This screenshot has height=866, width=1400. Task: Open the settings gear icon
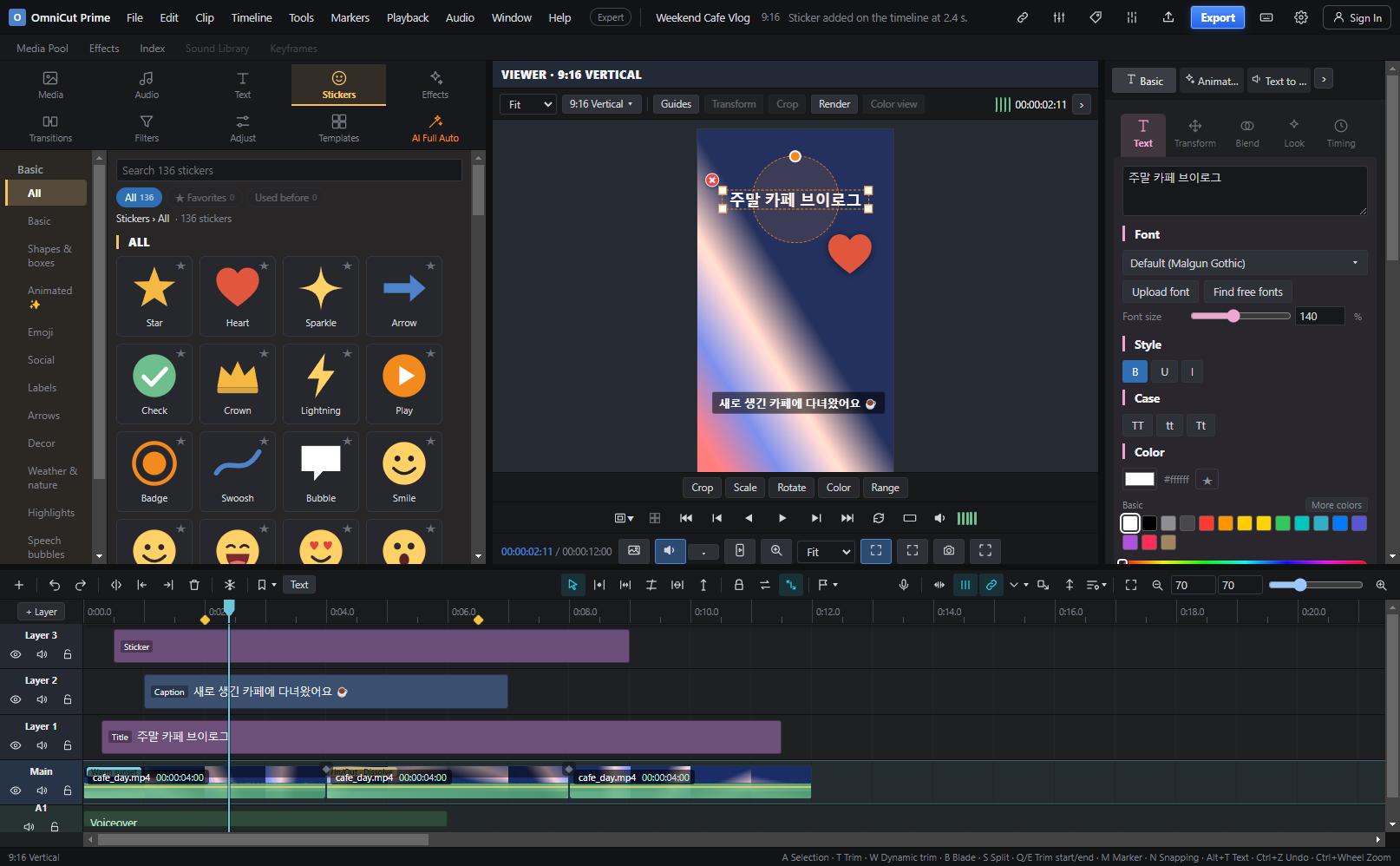point(1301,17)
